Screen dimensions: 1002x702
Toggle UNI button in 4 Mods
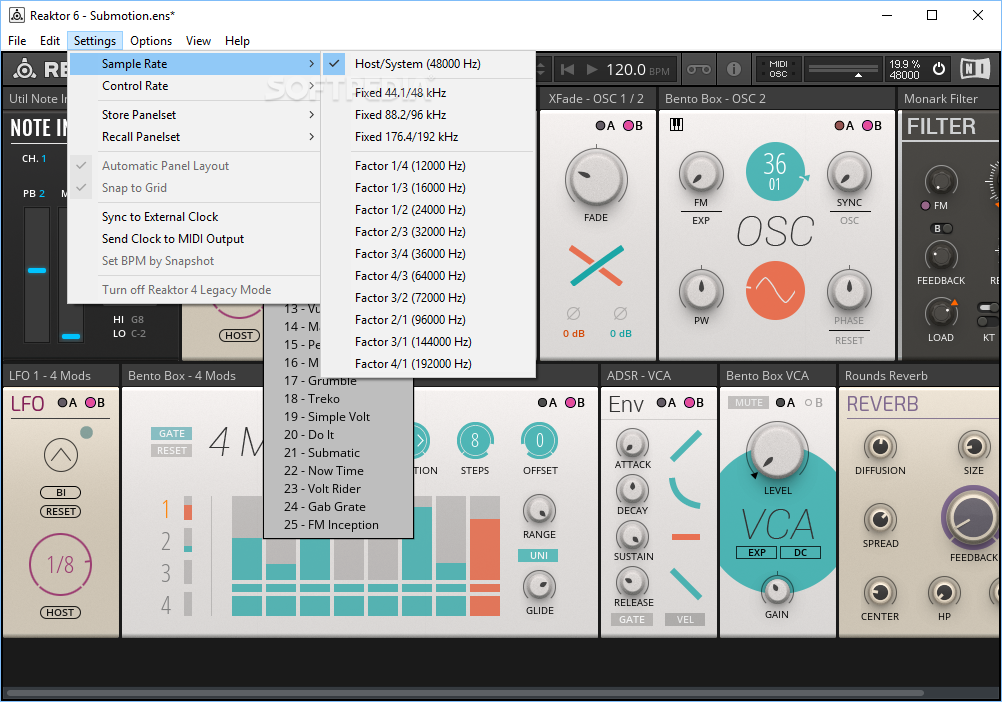(x=538, y=555)
